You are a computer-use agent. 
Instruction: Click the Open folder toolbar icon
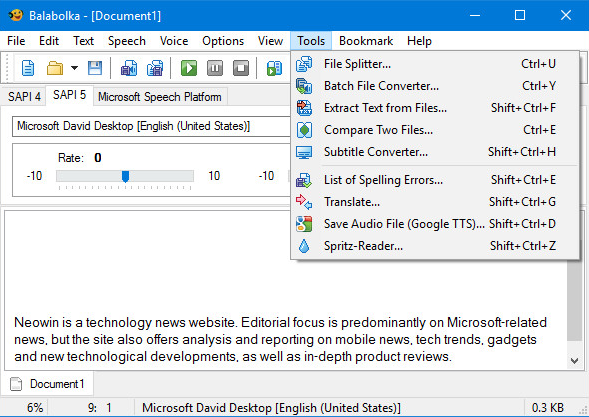click(x=55, y=68)
